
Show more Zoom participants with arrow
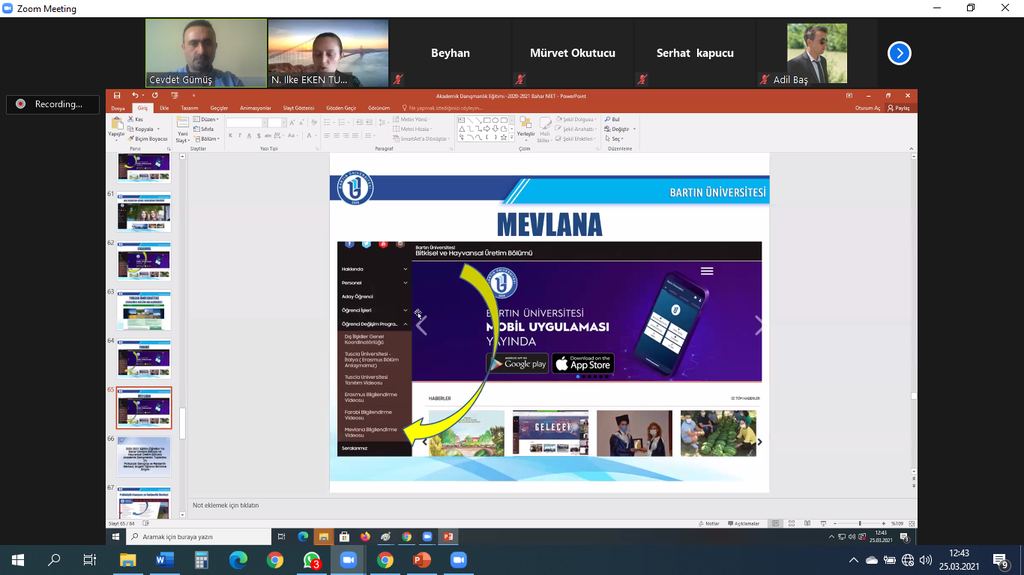(899, 53)
